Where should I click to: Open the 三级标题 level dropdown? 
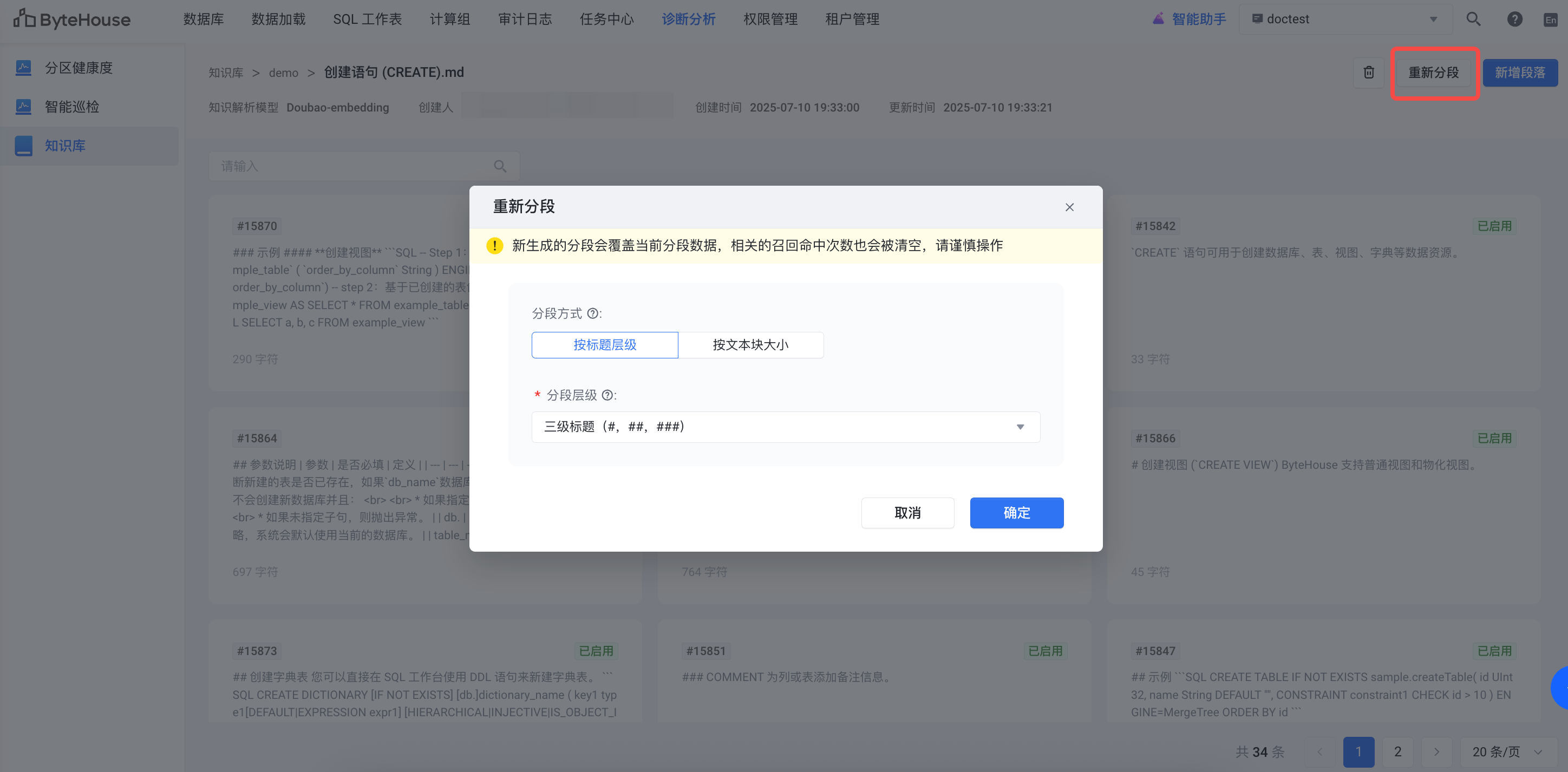point(785,427)
